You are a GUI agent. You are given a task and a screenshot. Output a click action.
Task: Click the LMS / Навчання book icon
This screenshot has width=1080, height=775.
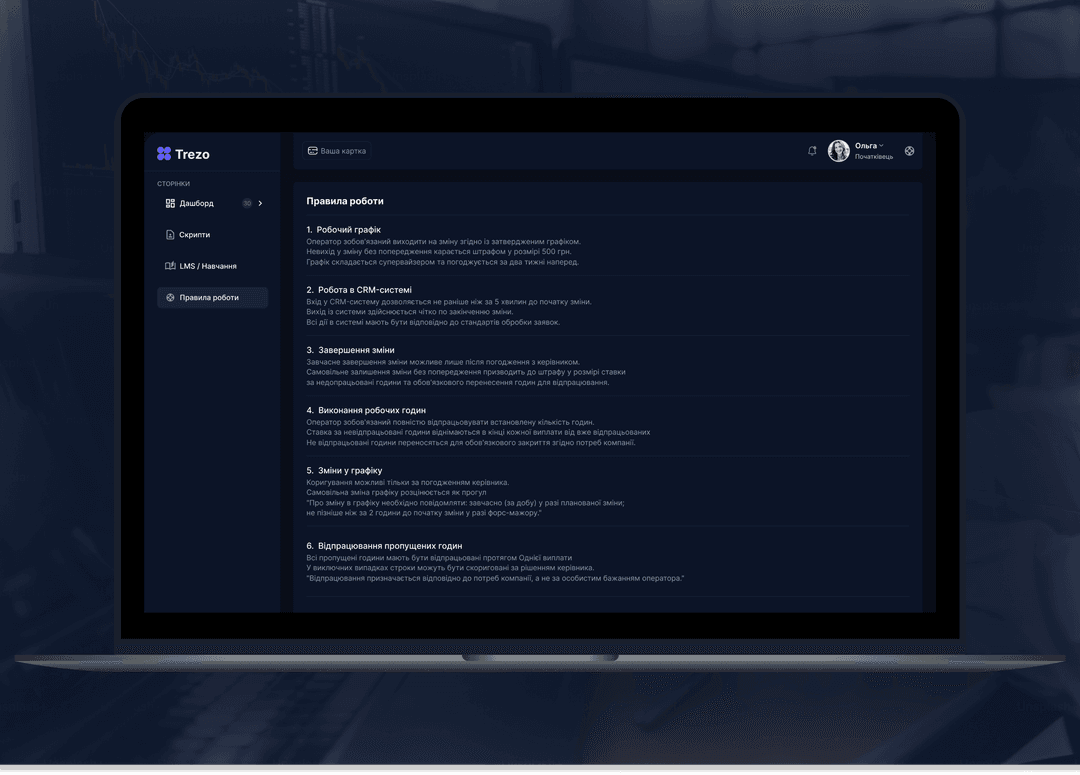pos(170,266)
